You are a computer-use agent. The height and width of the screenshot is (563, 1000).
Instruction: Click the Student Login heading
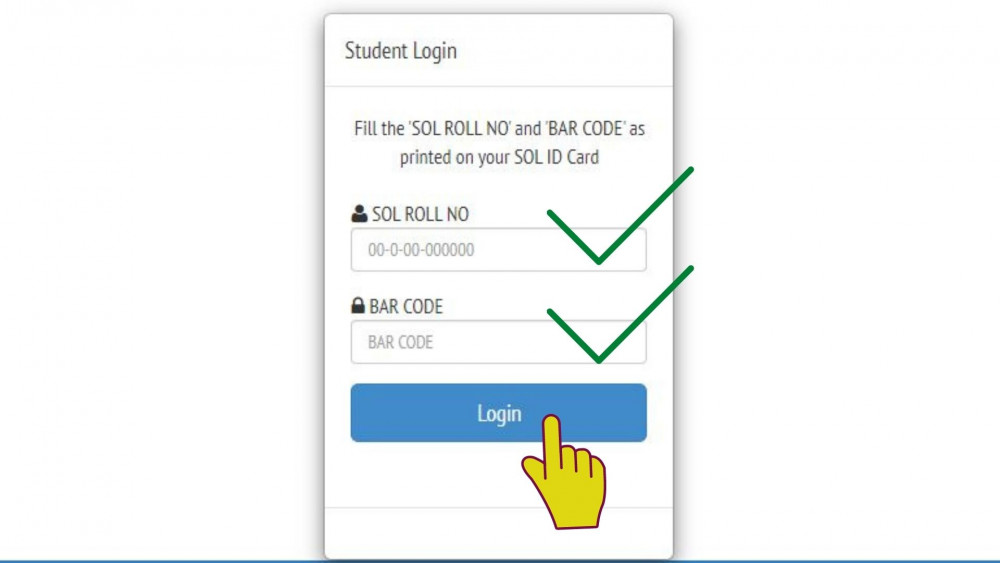[x=401, y=50]
